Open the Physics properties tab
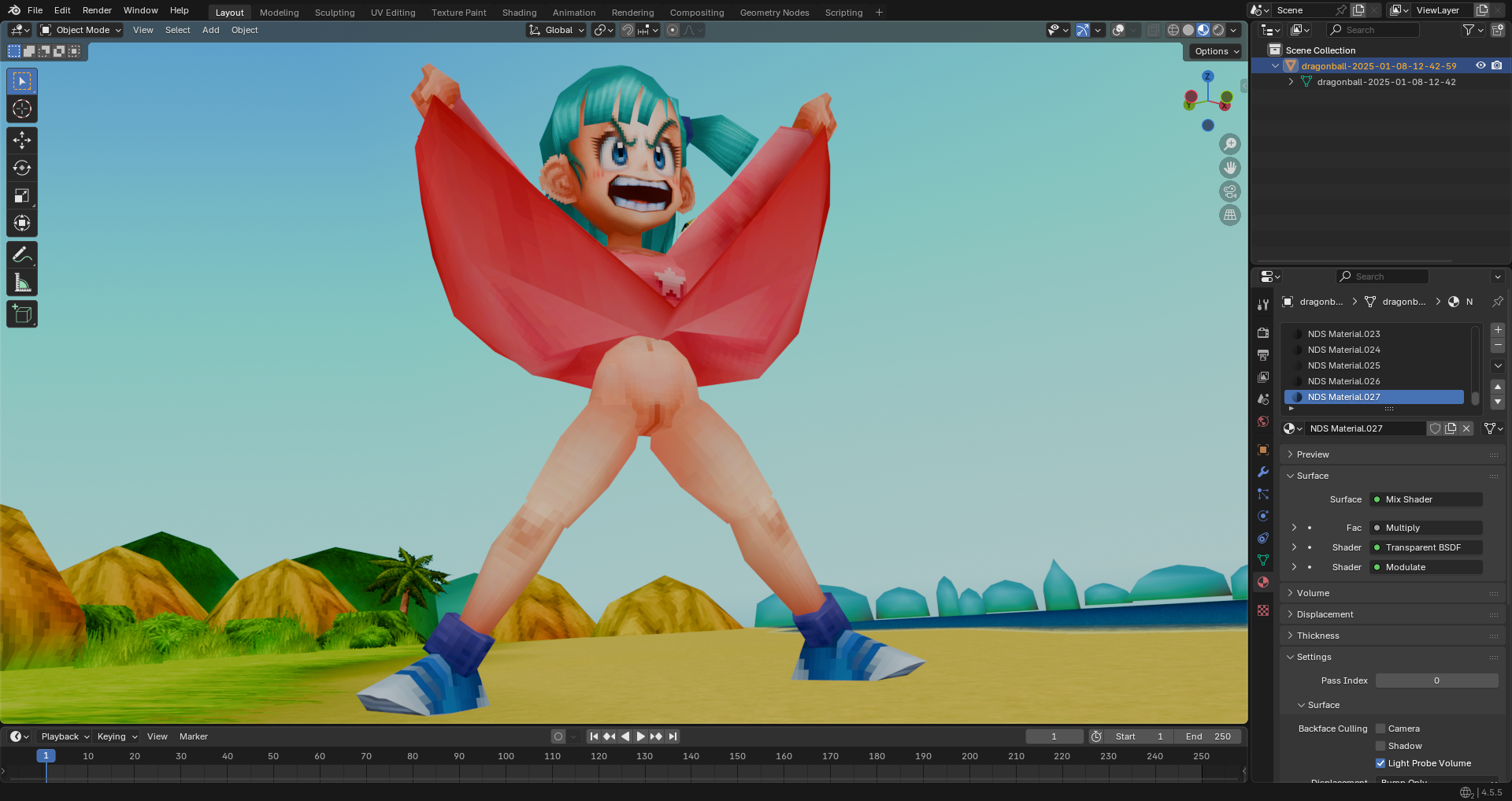Viewport: 1512px width, 801px height. [x=1263, y=516]
